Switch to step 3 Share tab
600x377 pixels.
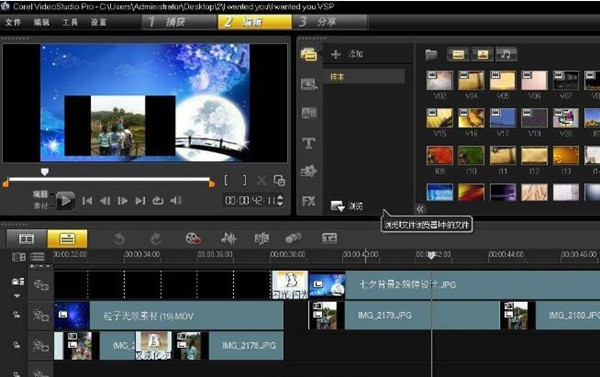tap(330, 22)
